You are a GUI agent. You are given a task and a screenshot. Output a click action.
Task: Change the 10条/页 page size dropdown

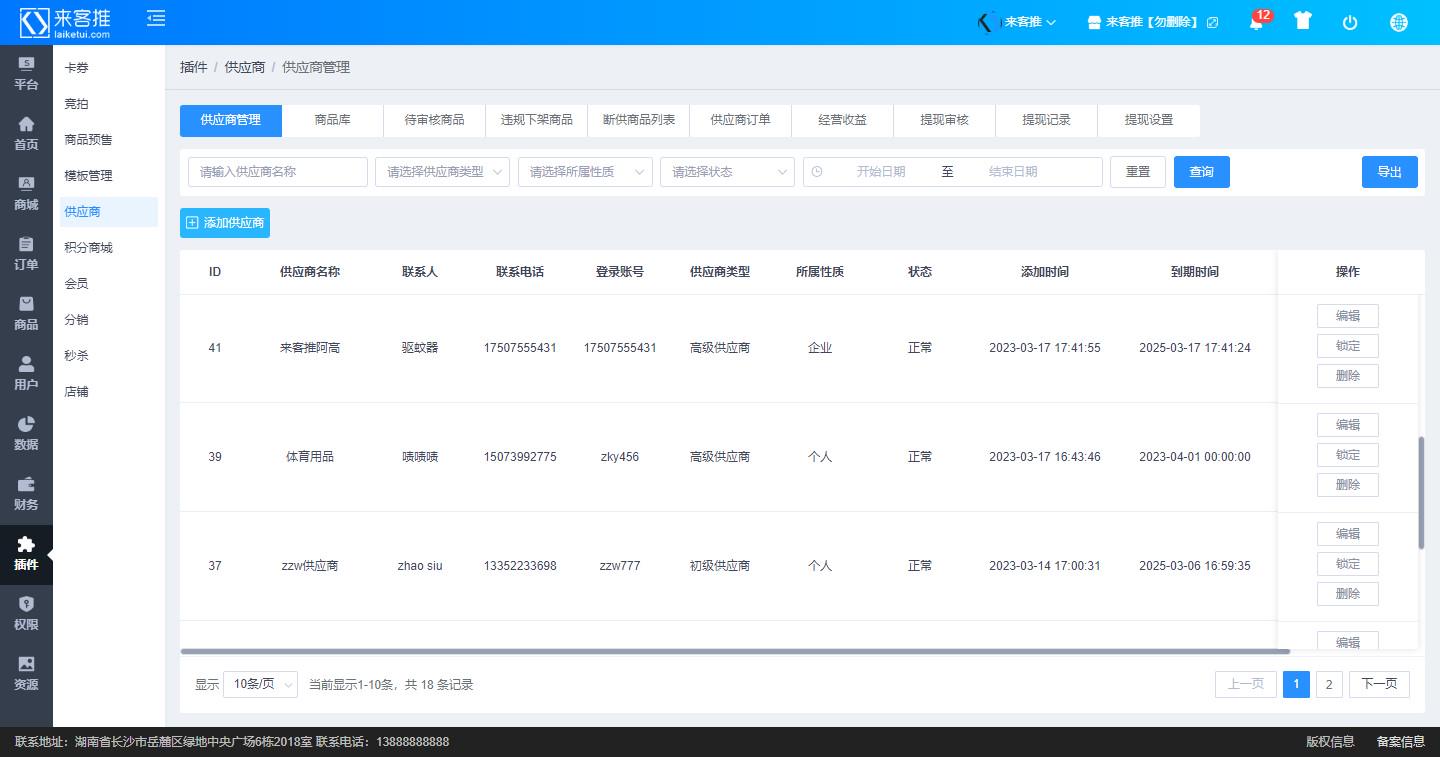point(260,684)
